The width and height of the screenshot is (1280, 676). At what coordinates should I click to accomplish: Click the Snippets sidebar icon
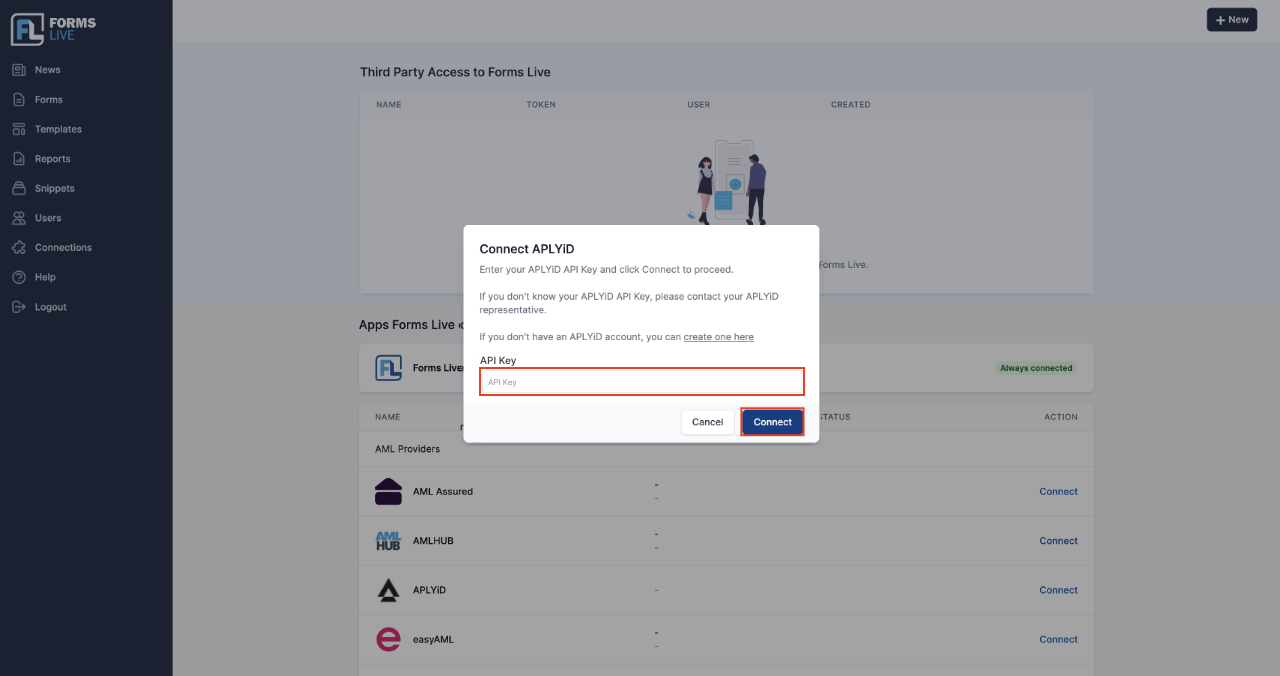[x=18, y=188]
